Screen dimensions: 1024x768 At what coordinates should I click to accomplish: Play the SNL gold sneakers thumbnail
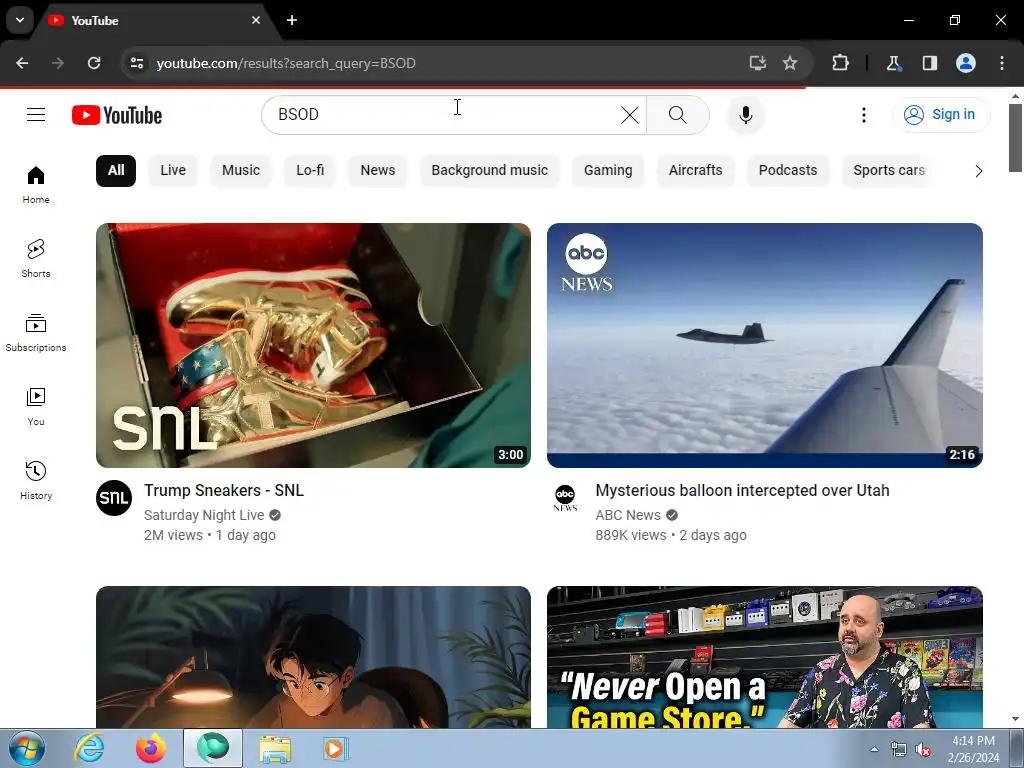pyautogui.click(x=313, y=345)
